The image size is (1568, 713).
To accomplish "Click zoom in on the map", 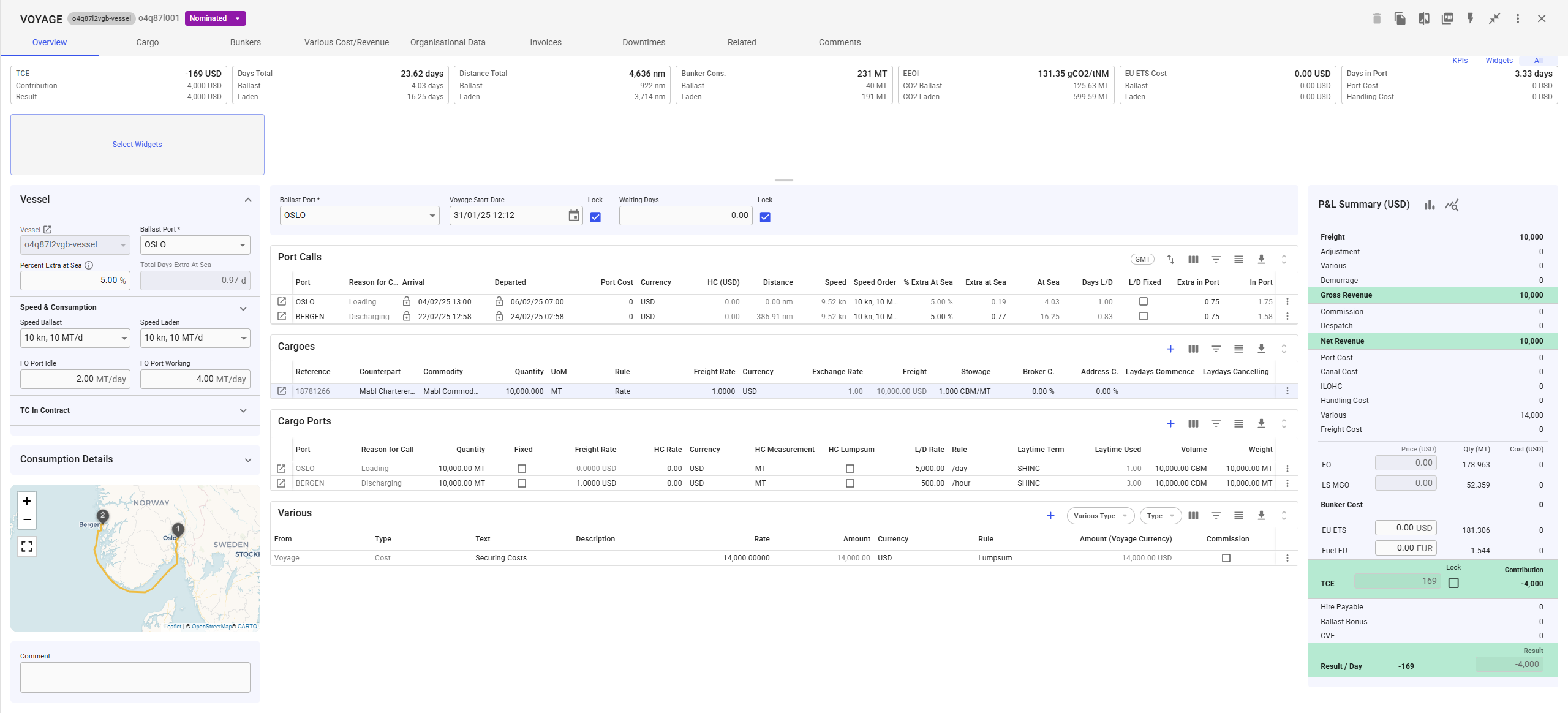I will tap(27, 500).
